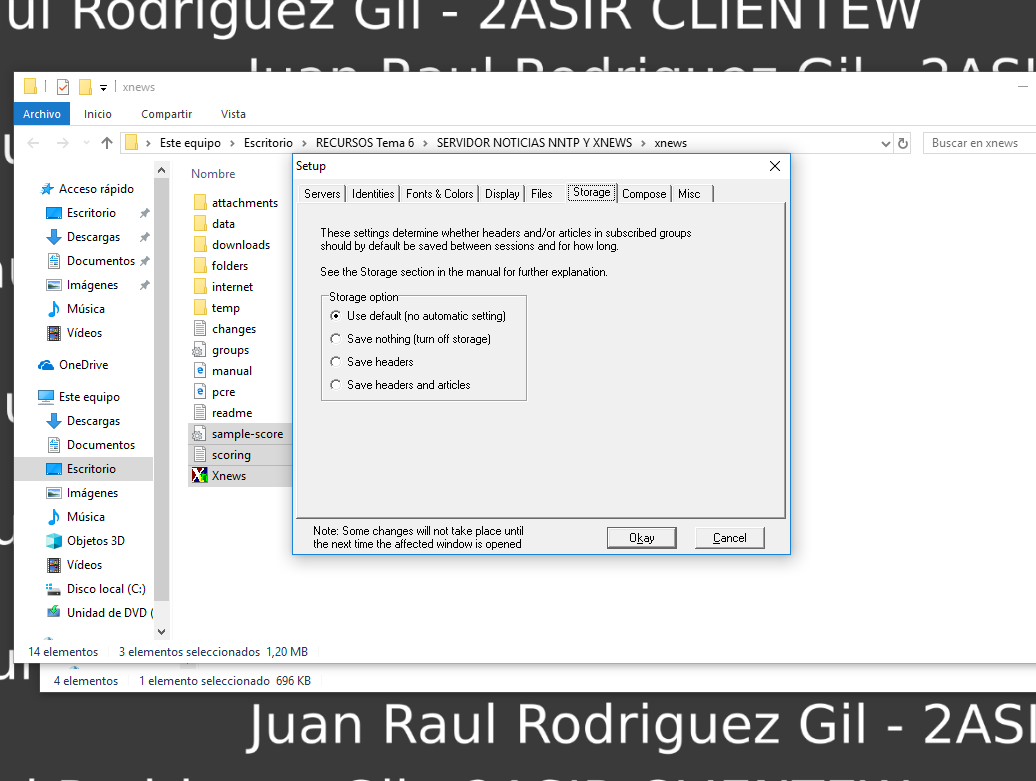Select the 'attachments' folder
The image size is (1036, 781).
point(236,203)
